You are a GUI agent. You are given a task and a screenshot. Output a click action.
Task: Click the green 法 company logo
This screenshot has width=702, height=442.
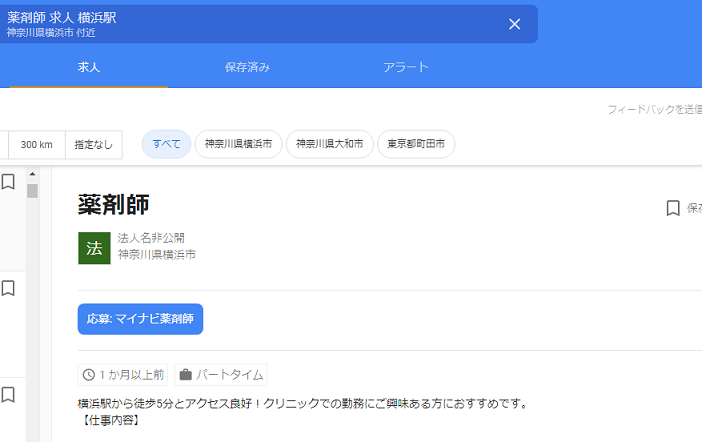click(94, 248)
